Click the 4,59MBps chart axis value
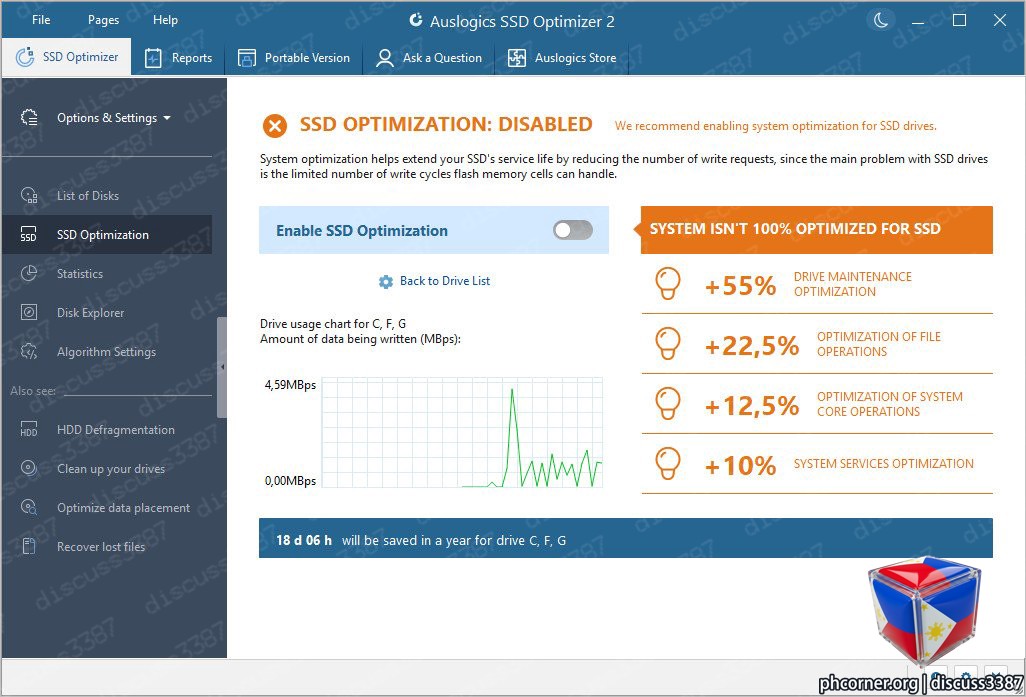 290,385
